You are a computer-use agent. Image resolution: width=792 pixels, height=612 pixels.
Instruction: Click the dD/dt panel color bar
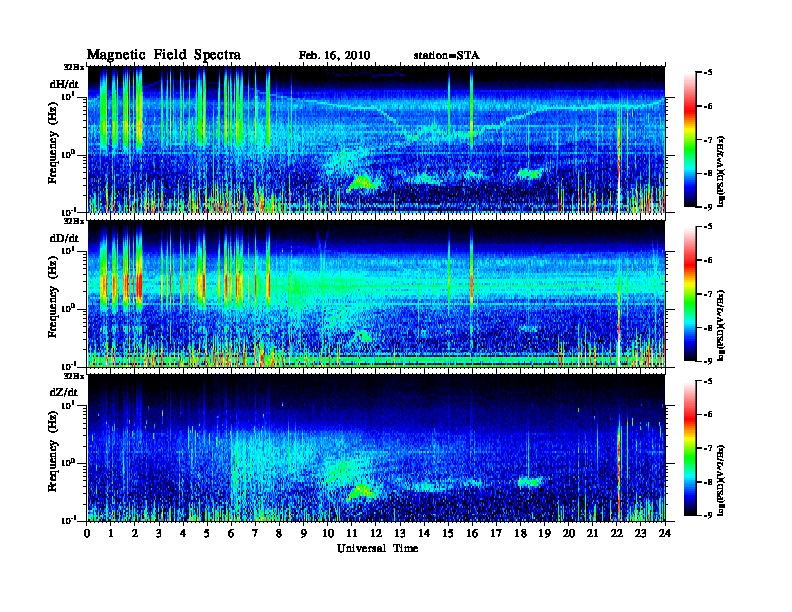690,294
